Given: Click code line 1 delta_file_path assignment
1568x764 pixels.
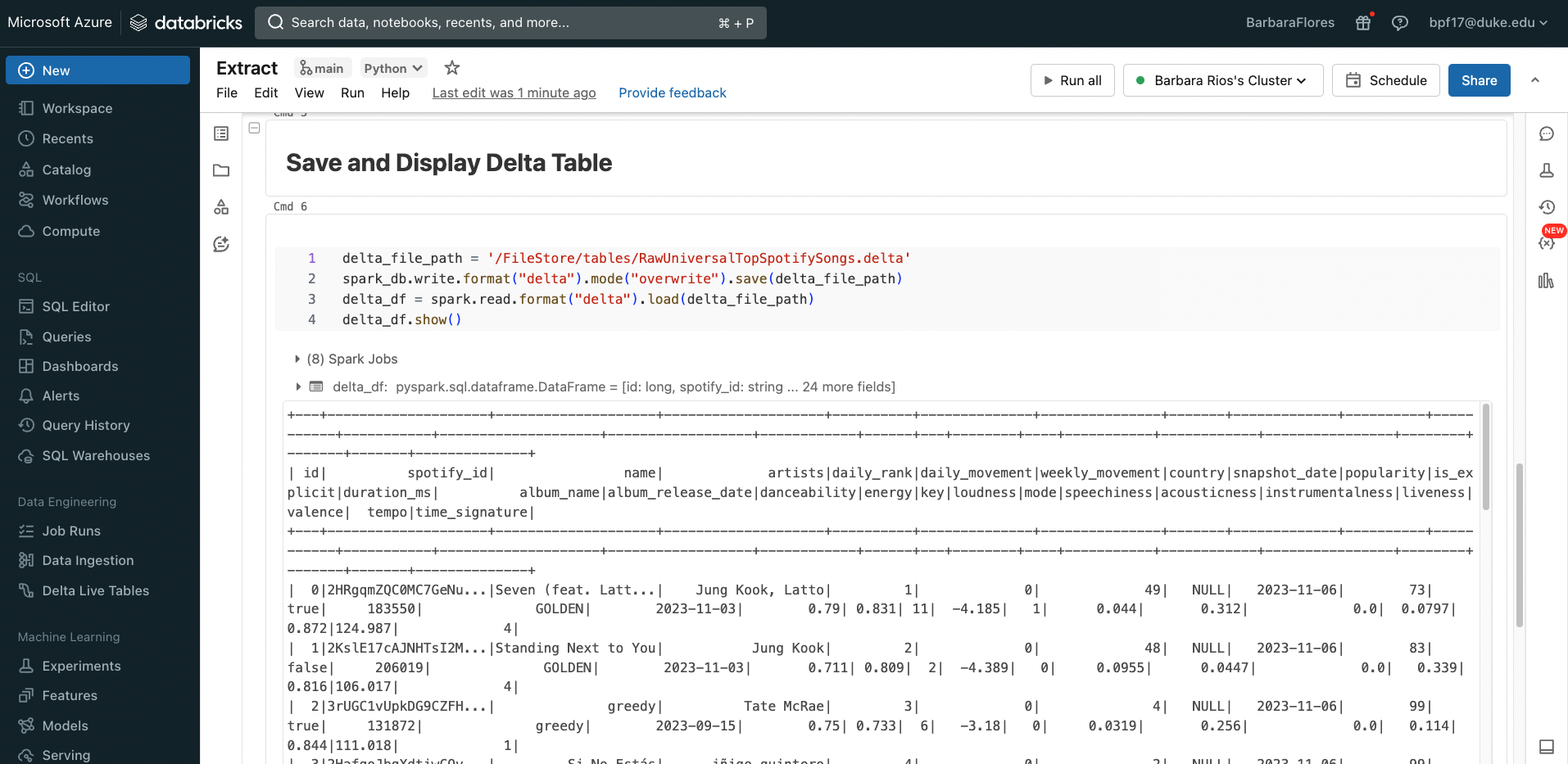Looking at the screenshot, I should point(626,258).
